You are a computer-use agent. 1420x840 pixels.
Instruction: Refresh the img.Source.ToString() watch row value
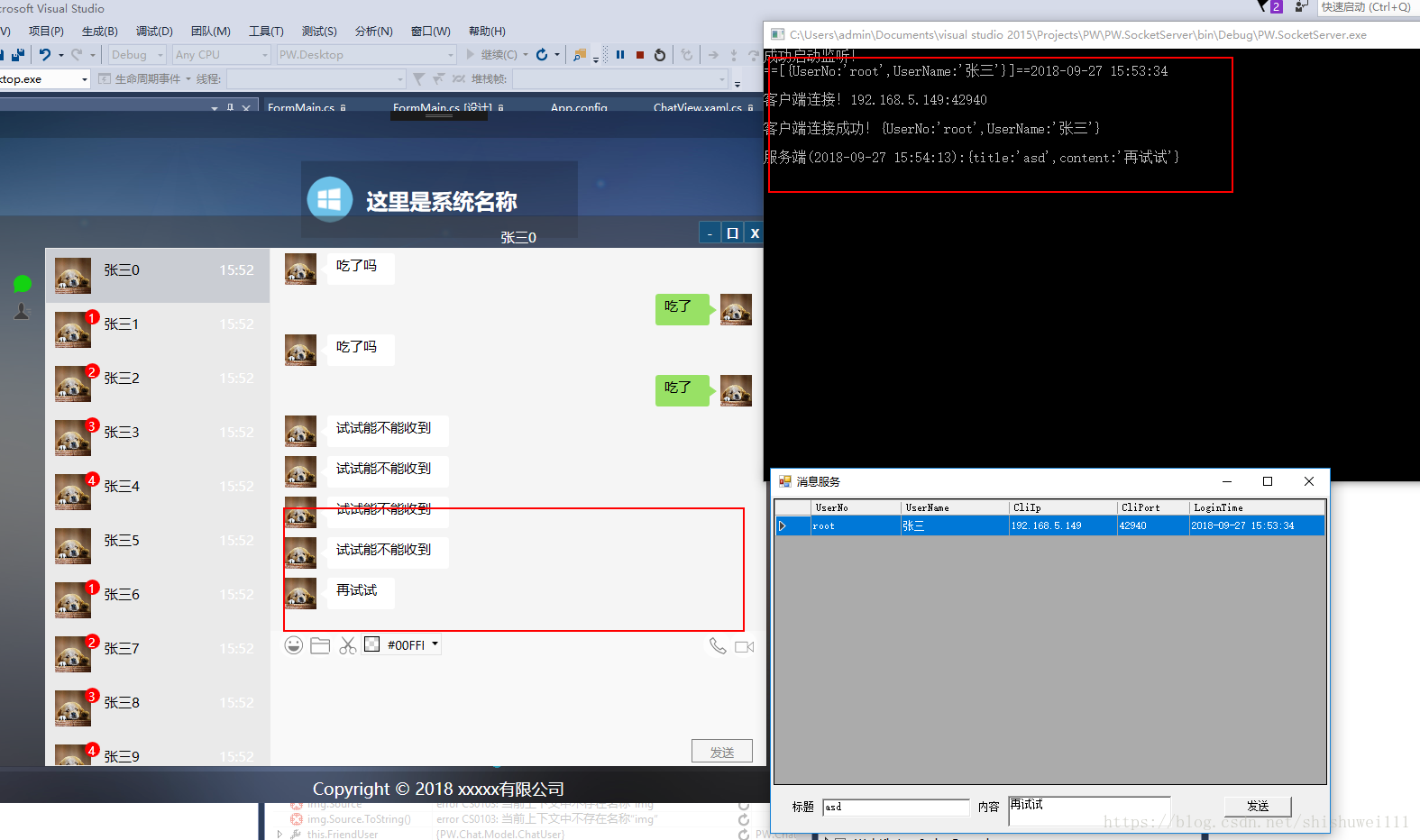[743, 819]
